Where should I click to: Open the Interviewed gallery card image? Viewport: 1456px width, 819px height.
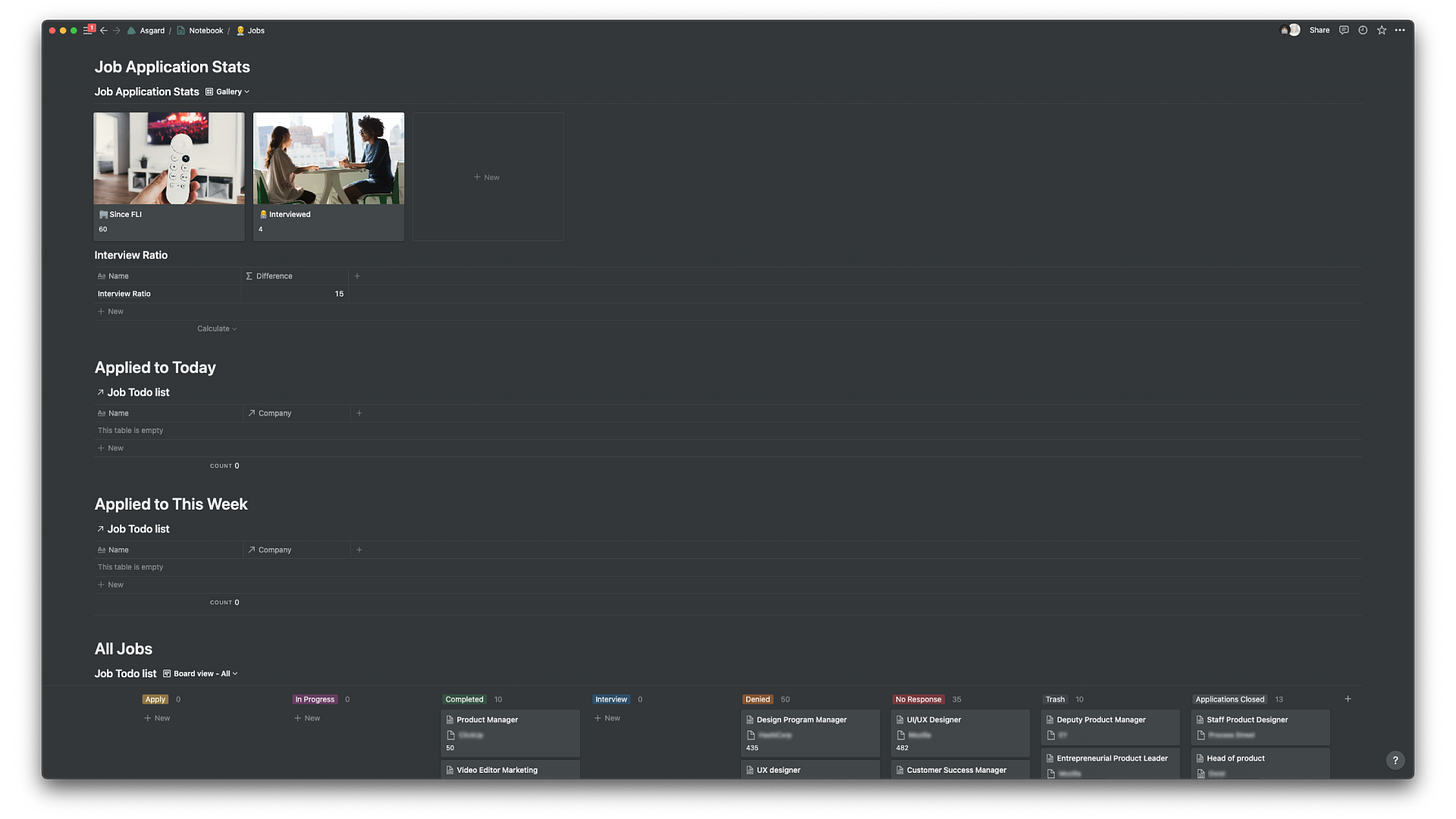point(329,158)
